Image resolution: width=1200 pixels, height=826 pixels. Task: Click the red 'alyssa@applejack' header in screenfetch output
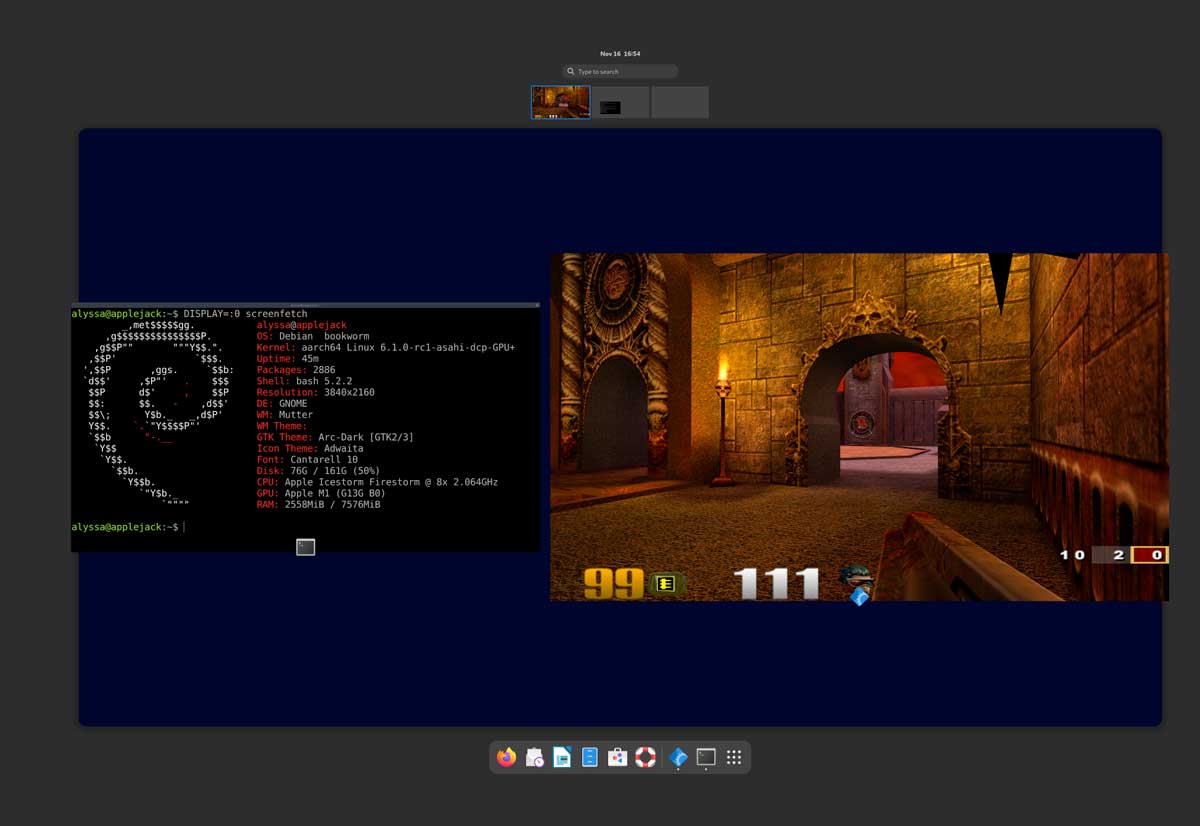[x=302, y=325]
